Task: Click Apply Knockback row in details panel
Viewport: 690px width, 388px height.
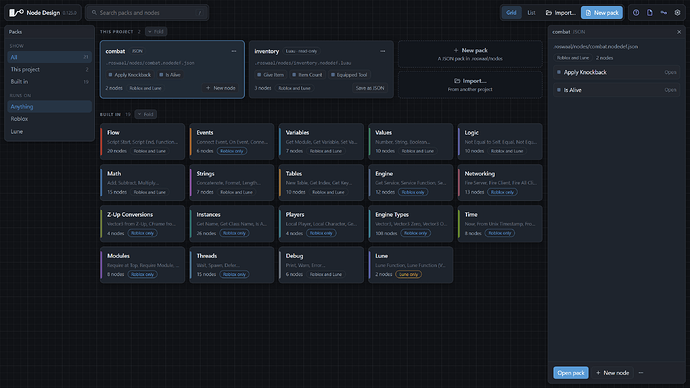Action: point(617,72)
